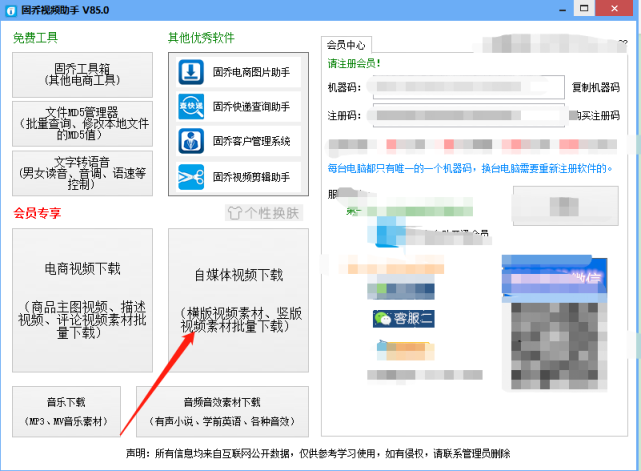This screenshot has height=471, width=641.
Task: Click the 复制机器码 link
Action: tap(596, 87)
